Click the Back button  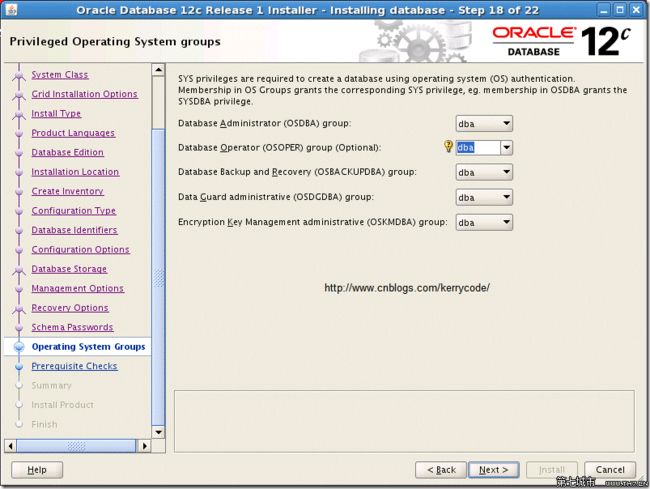441,470
